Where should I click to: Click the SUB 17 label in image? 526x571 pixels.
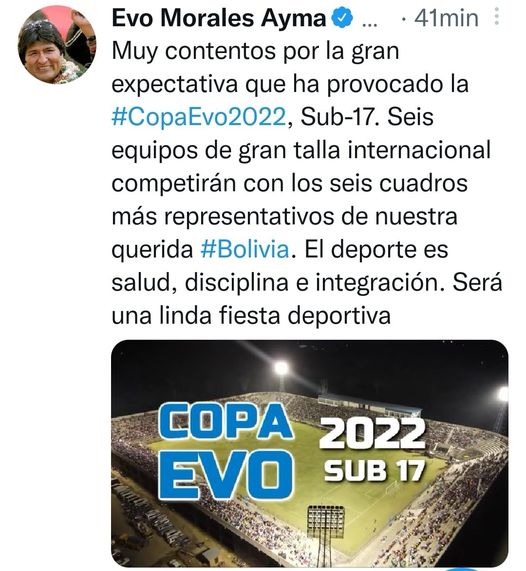tap(374, 470)
